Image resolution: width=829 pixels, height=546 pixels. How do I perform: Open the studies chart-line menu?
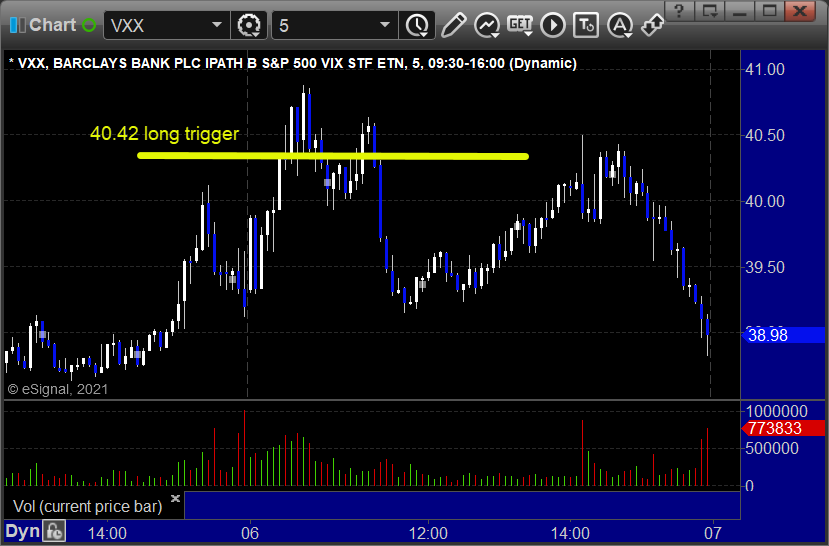coord(487,25)
